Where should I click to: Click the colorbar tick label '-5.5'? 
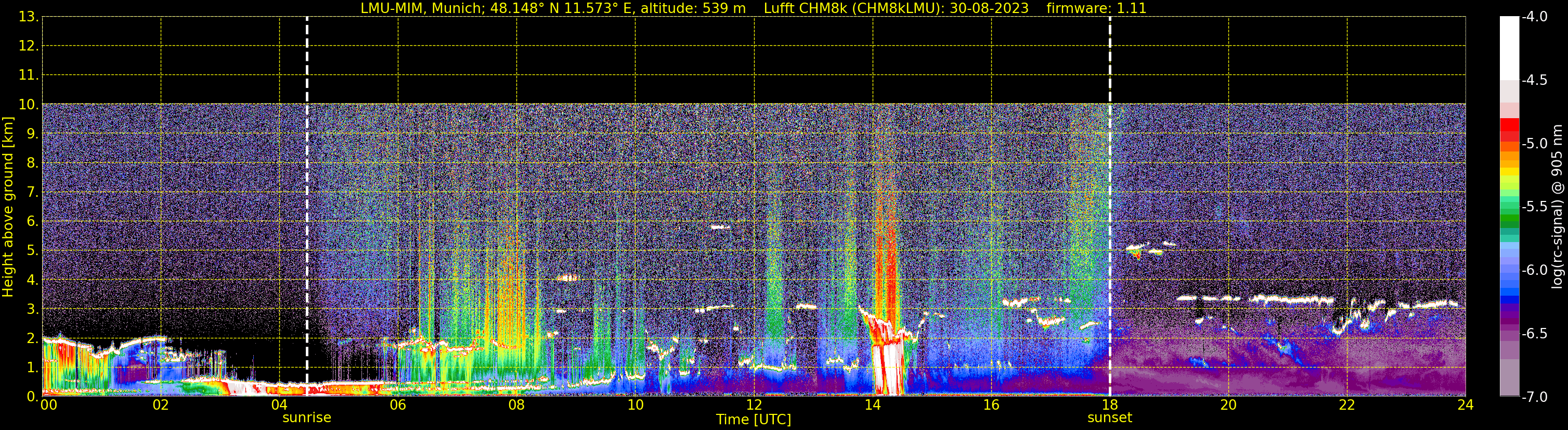coord(1534,207)
